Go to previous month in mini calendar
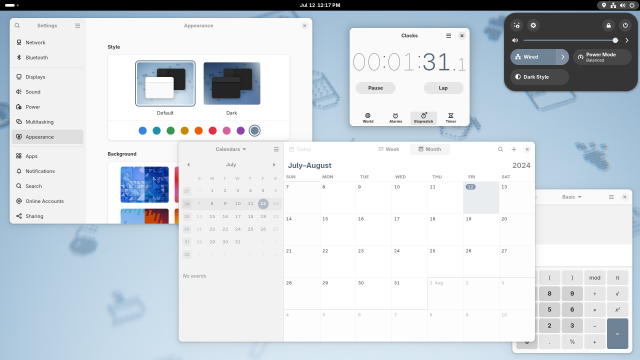 189,164
